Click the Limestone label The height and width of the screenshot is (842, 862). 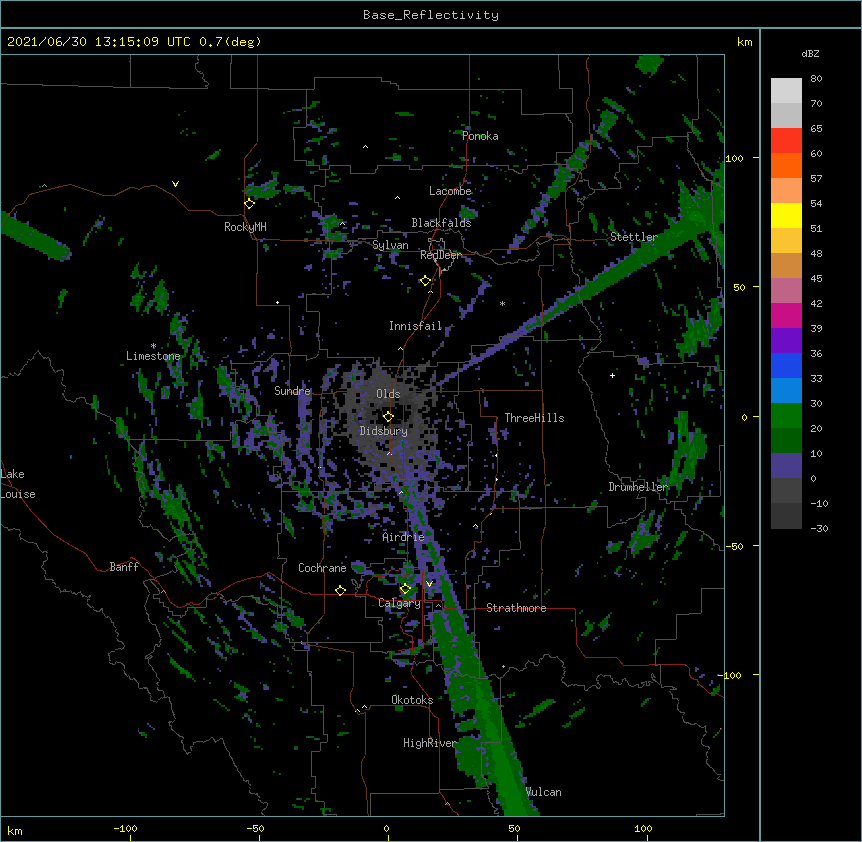(x=153, y=356)
